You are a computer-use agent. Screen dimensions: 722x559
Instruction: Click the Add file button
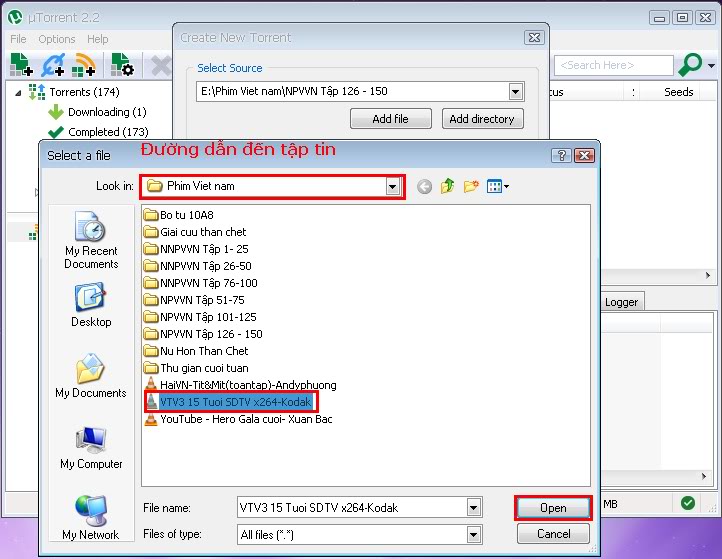pyautogui.click(x=390, y=119)
